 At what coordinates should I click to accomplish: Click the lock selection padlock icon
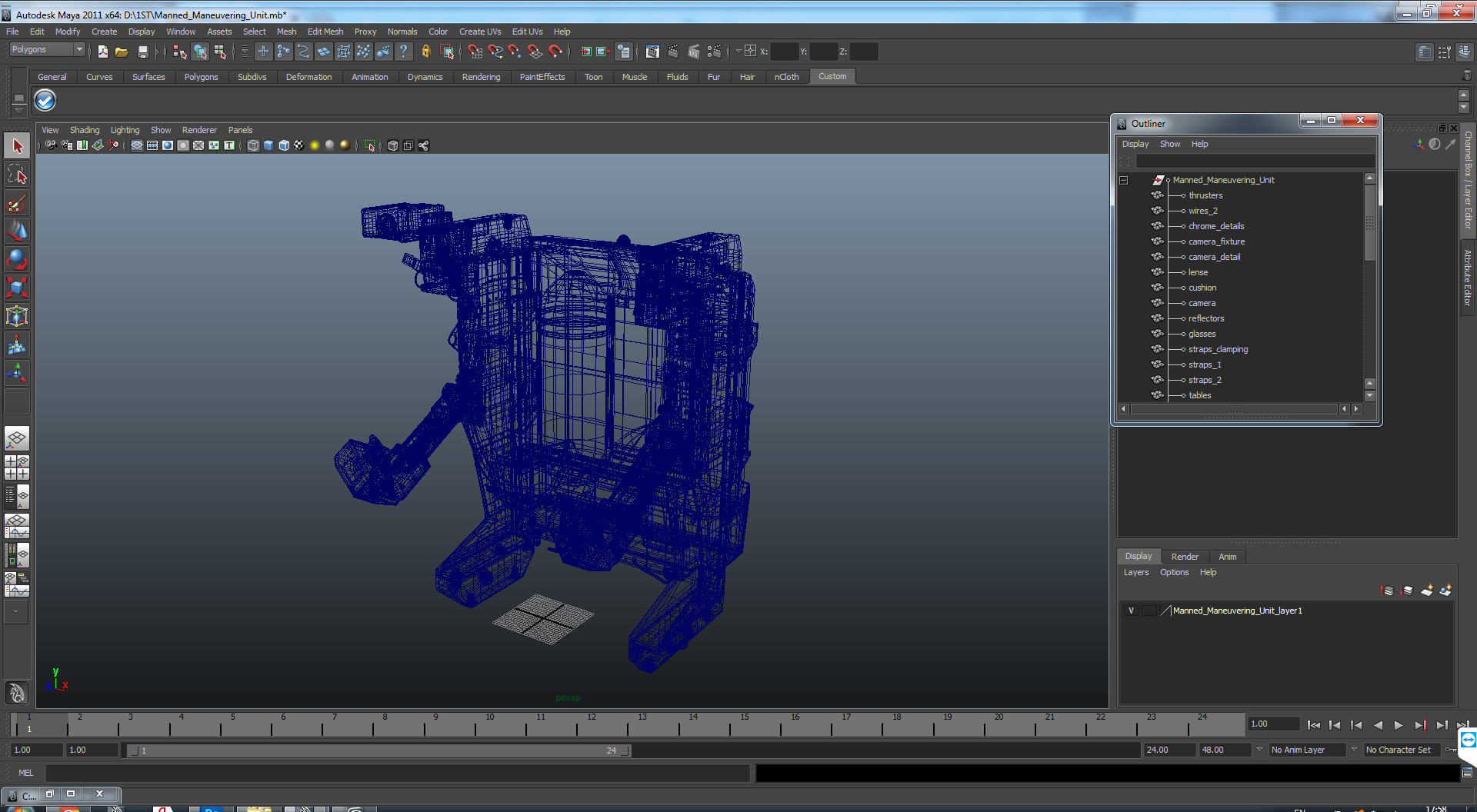click(425, 52)
